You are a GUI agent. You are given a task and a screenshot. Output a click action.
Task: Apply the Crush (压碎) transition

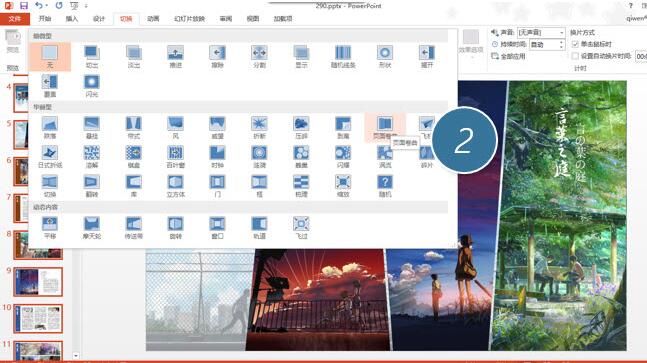coord(301,127)
